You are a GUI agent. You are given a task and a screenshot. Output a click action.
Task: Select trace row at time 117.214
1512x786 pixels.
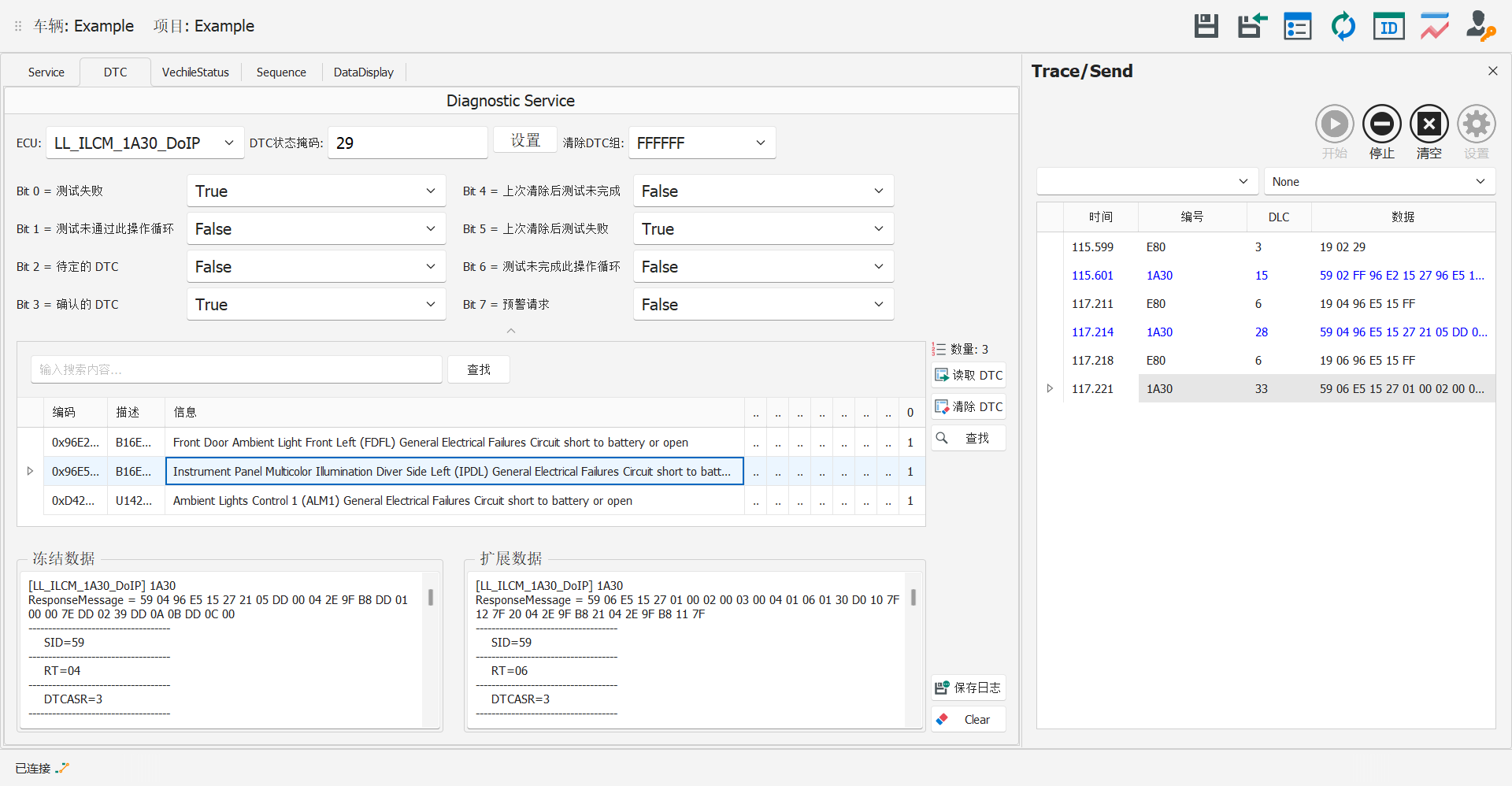coord(1266,332)
